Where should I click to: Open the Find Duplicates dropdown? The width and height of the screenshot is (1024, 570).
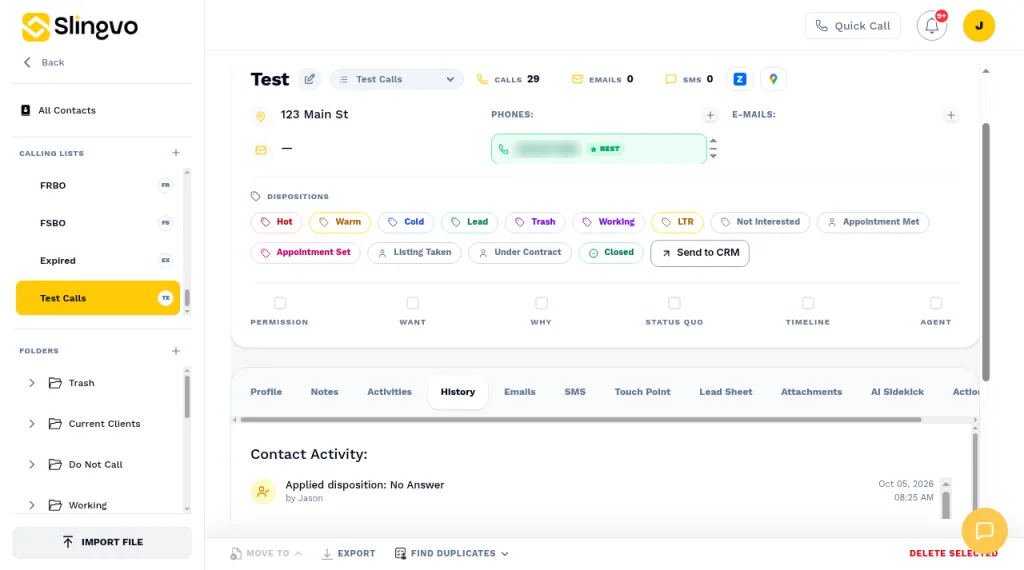(451, 553)
